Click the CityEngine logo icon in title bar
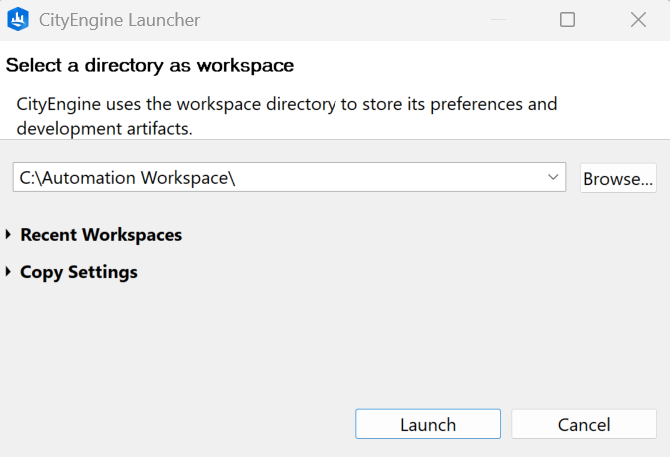Image resolution: width=670 pixels, height=457 pixels. click(18, 20)
